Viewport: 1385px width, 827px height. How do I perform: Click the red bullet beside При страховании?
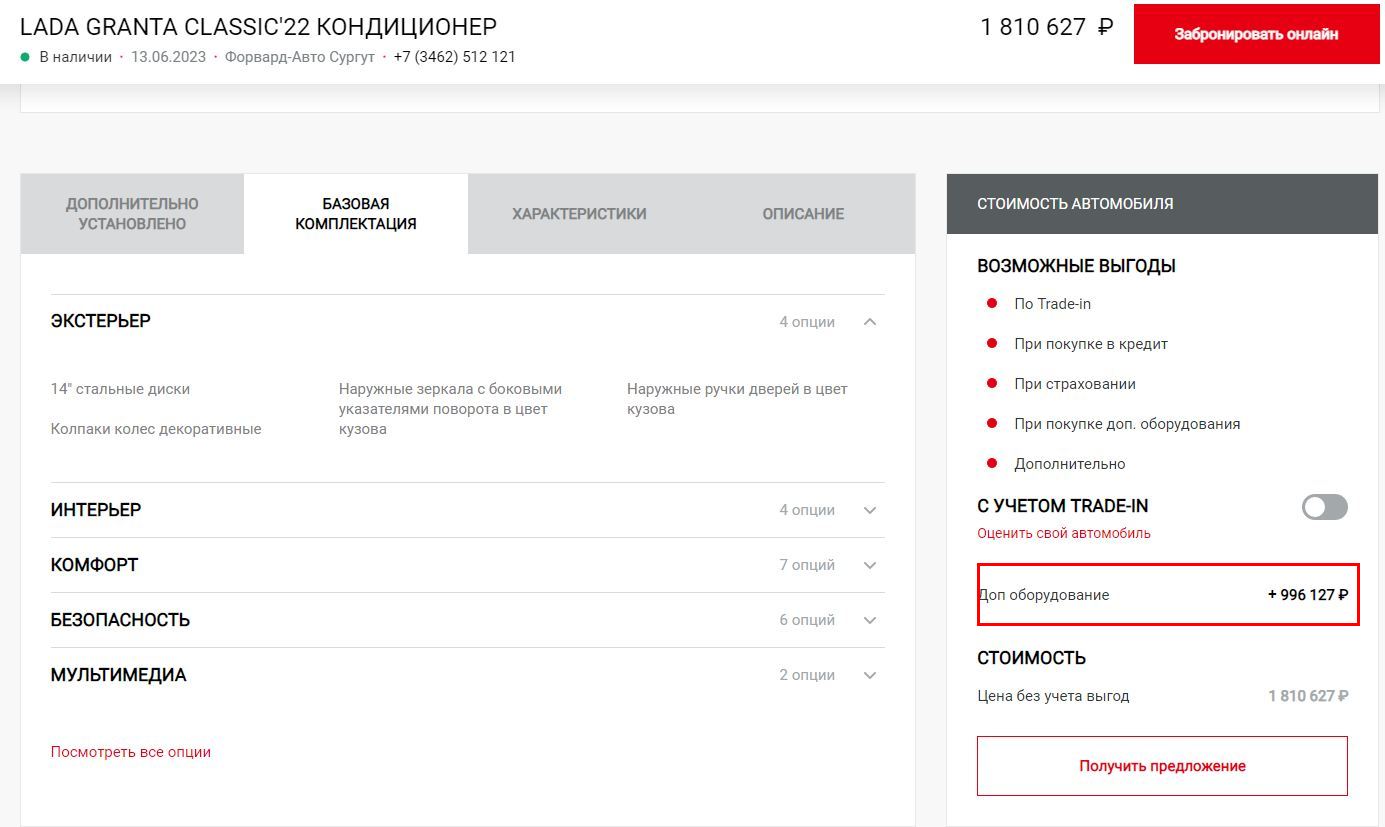[x=992, y=383]
